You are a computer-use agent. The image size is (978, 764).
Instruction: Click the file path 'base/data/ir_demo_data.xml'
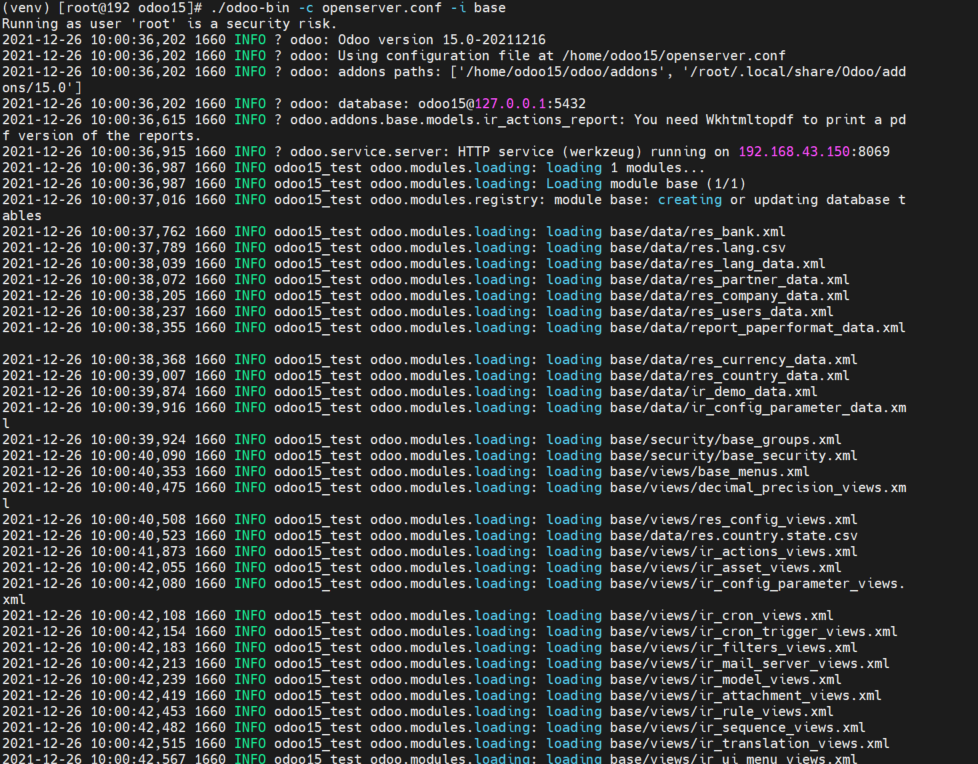click(x=714, y=392)
